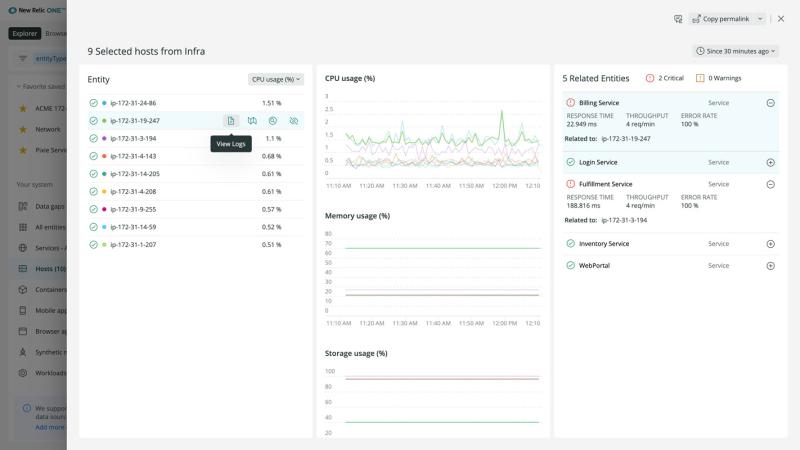The height and width of the screenshot is (450, 800).
Task: Filter by the 0 Warnings badge
Action: click(718, 78)
